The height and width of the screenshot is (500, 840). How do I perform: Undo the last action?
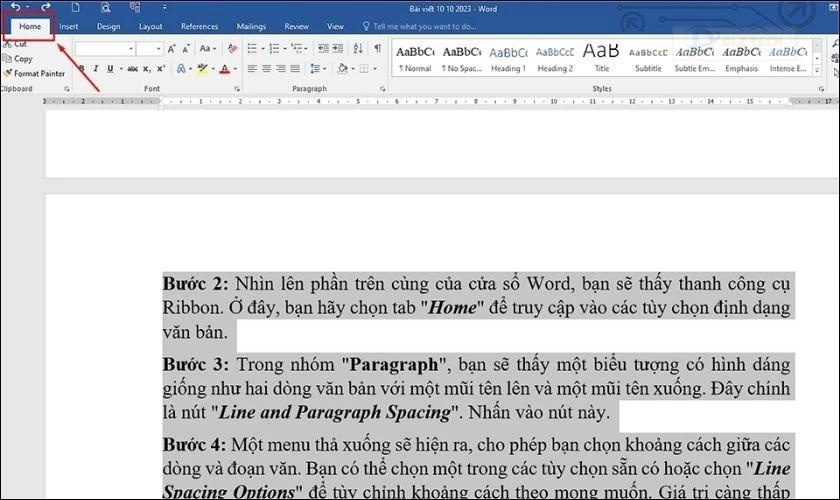coord(16,7)
